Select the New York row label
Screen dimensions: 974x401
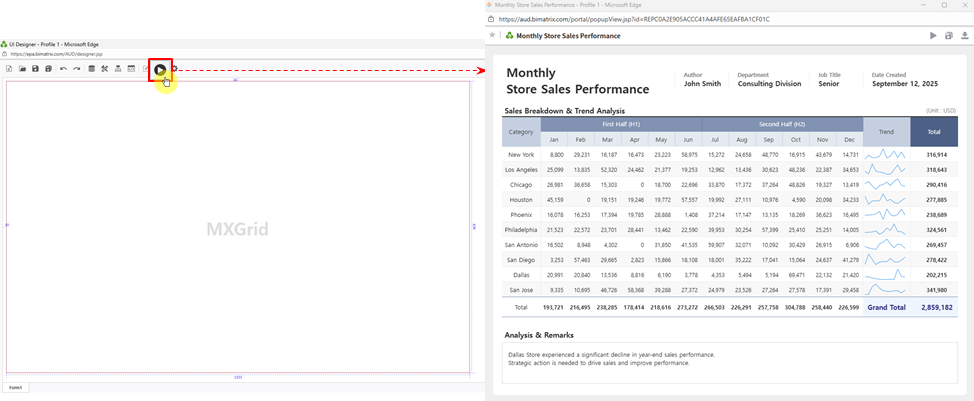coord(521,155)
